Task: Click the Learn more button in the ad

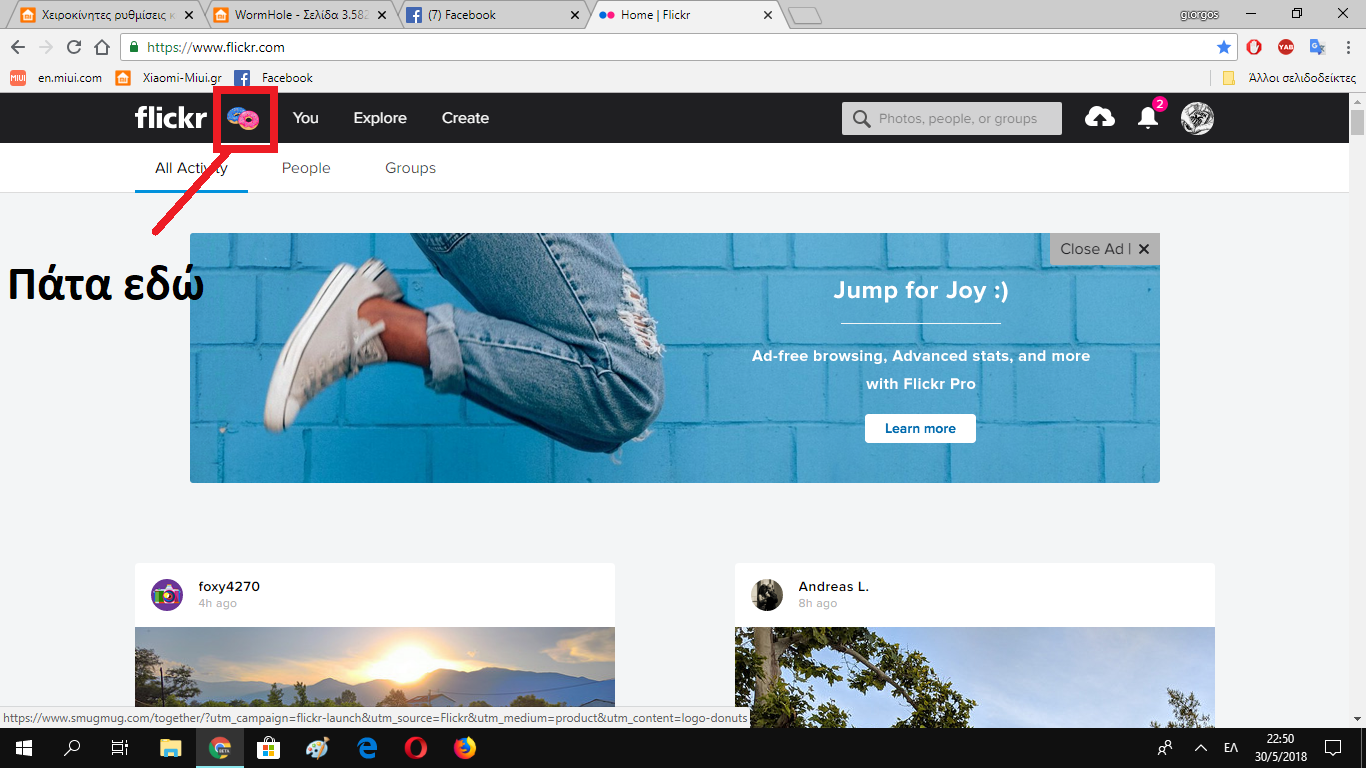Action: 920,428
